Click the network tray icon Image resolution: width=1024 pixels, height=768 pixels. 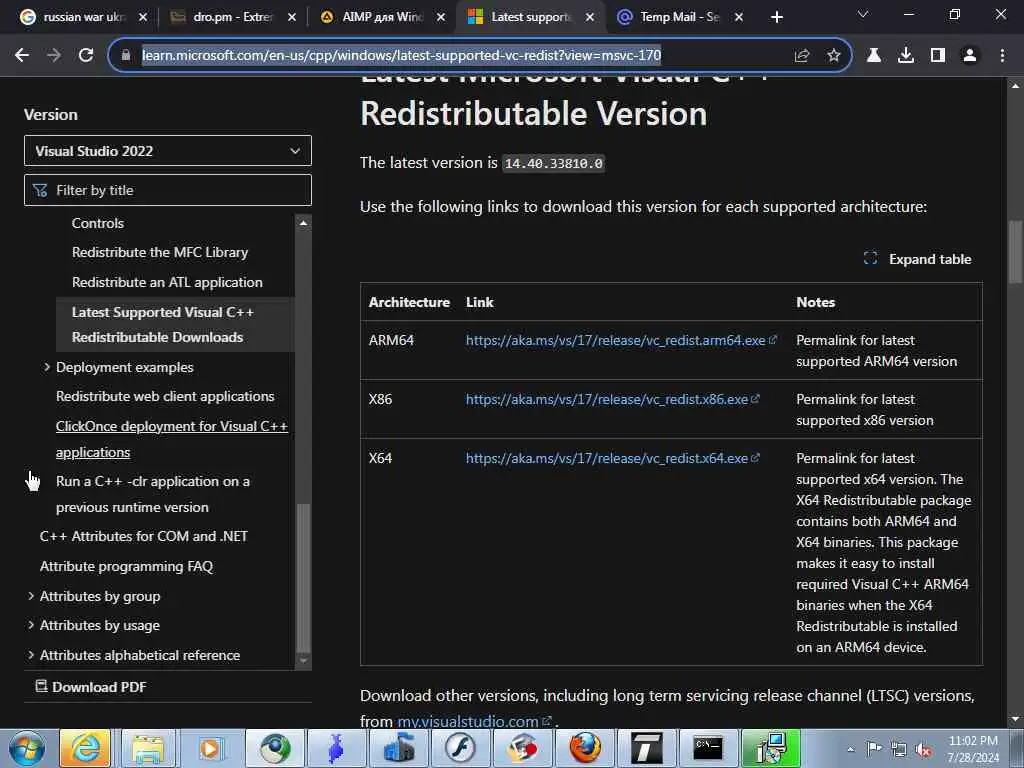point(899,749)
